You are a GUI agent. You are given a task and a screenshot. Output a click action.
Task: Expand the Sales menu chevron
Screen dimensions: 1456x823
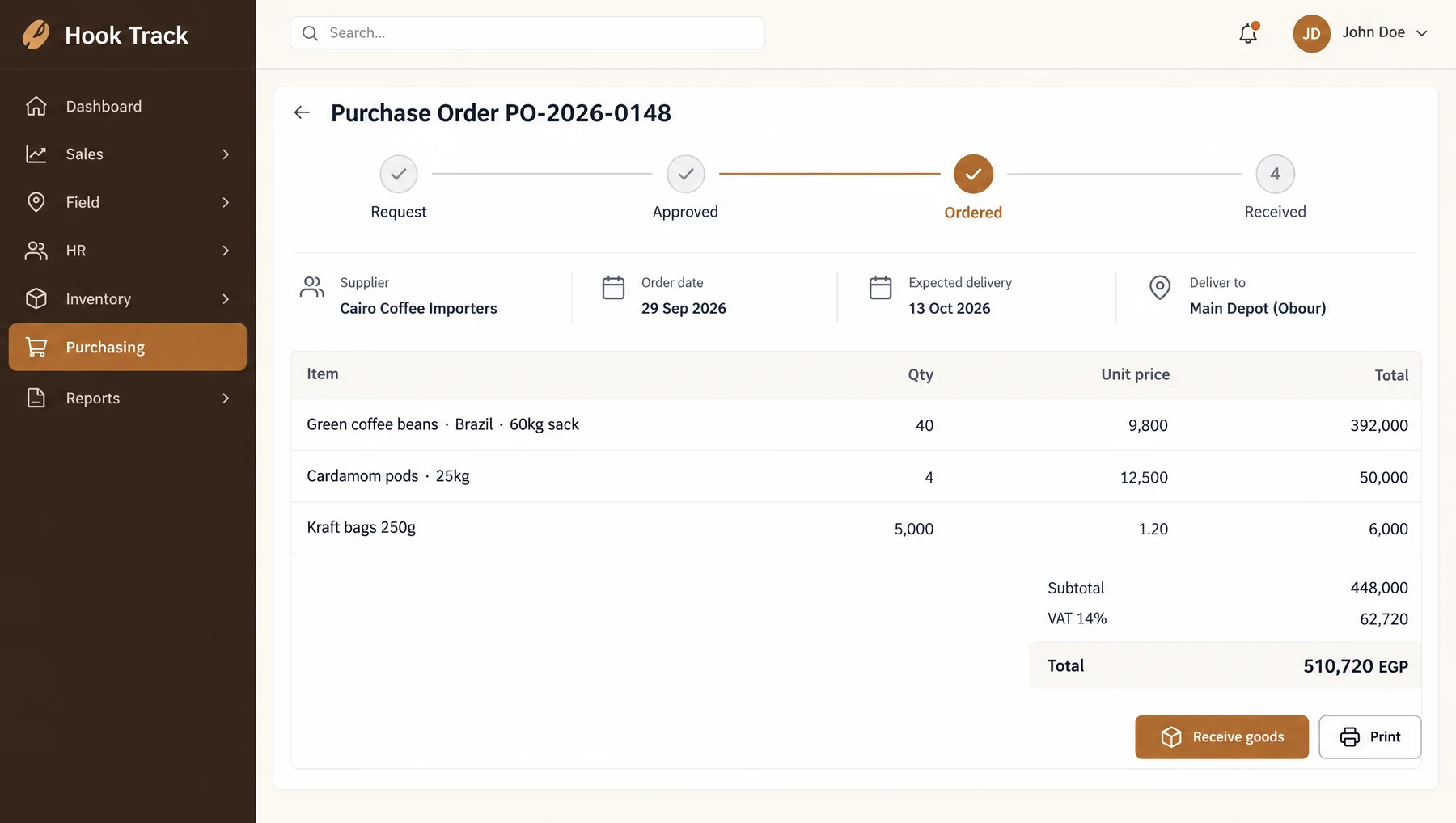coord(226,154)
